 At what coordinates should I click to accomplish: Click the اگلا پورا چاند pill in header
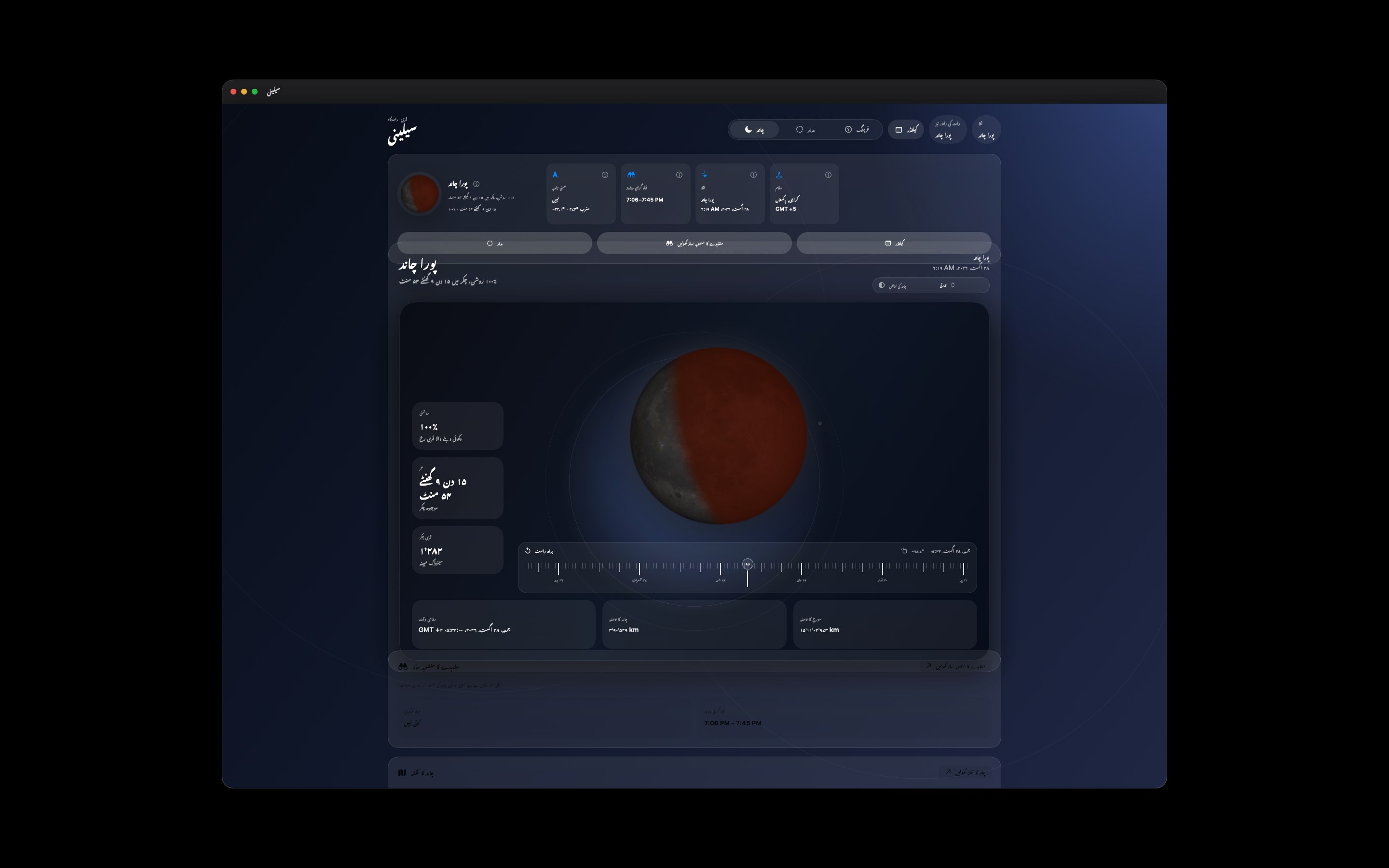(987, 130)
